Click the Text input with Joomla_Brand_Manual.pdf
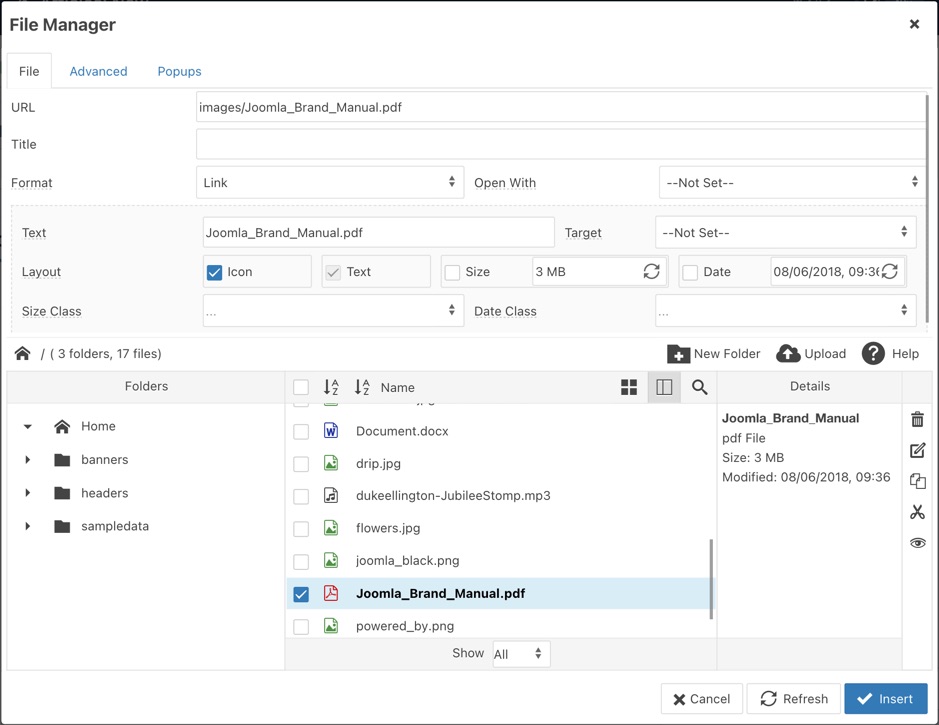939x725 pixels. tap(378, 232)
